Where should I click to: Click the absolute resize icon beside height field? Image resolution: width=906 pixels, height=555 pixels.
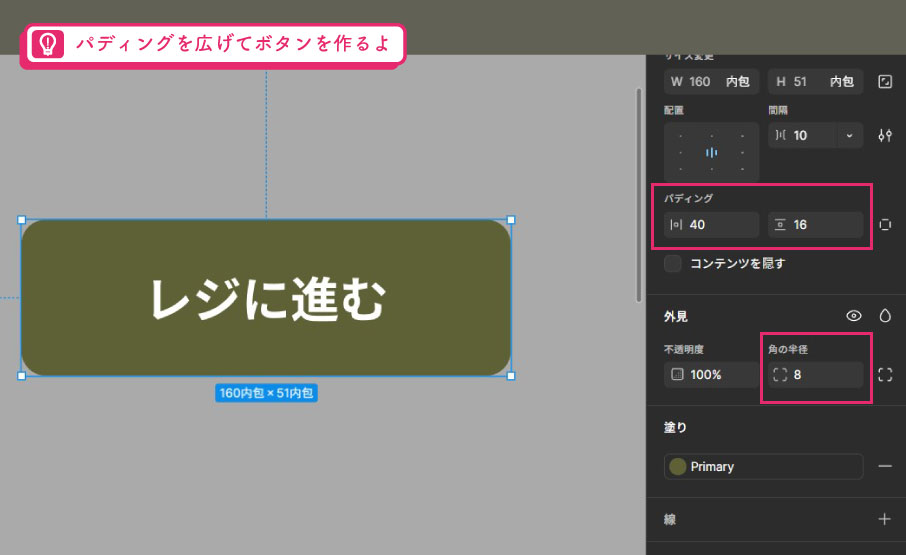click(885, 81)
